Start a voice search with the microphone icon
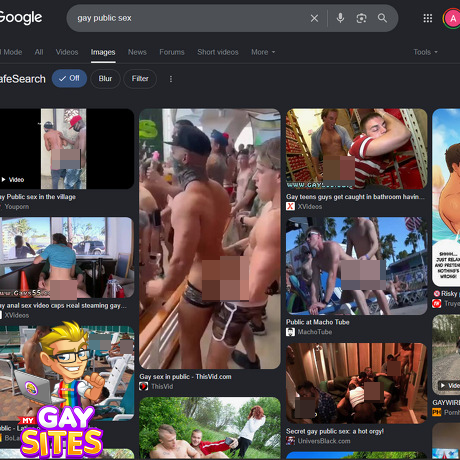The image size is (460, 460). point(340,18)
